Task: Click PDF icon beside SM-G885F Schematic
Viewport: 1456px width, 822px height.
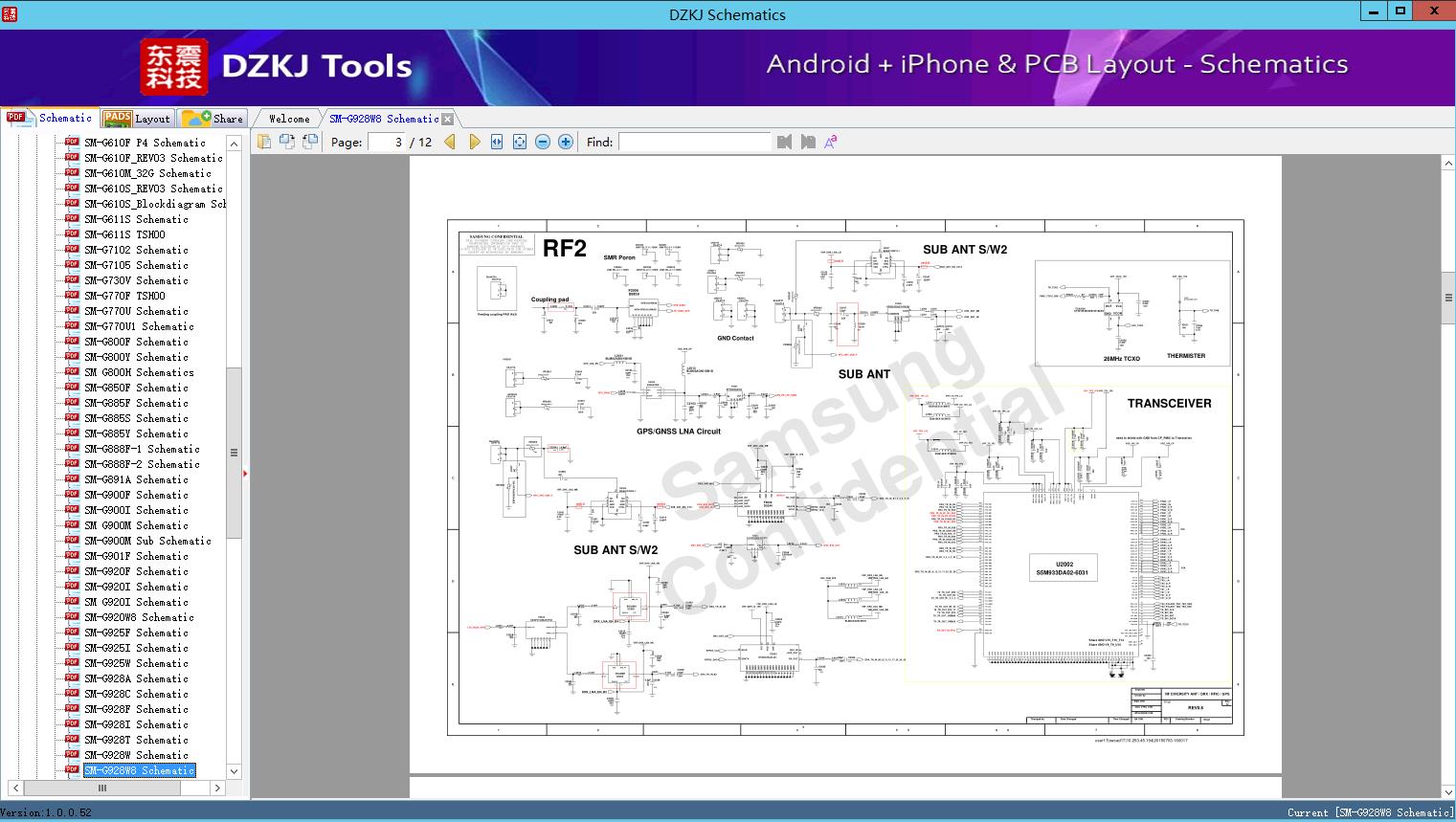Action: pyautogui.click(x=72, y=402)
